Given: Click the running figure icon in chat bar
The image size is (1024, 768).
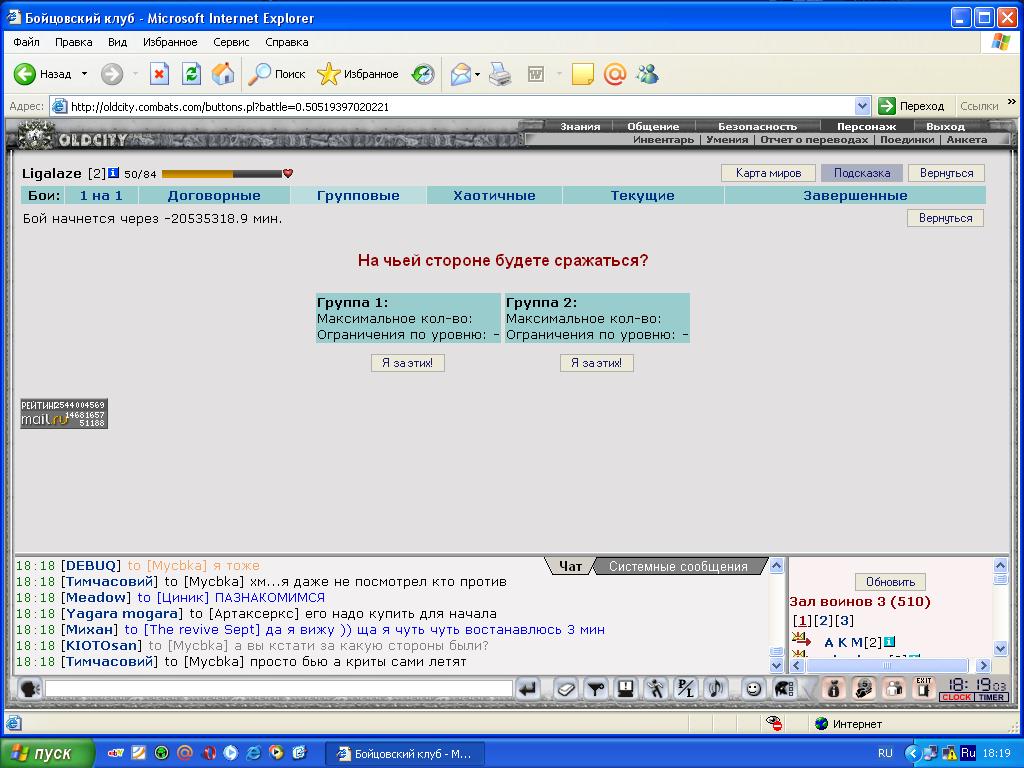Looking at the screenshot, I should 656,688.
